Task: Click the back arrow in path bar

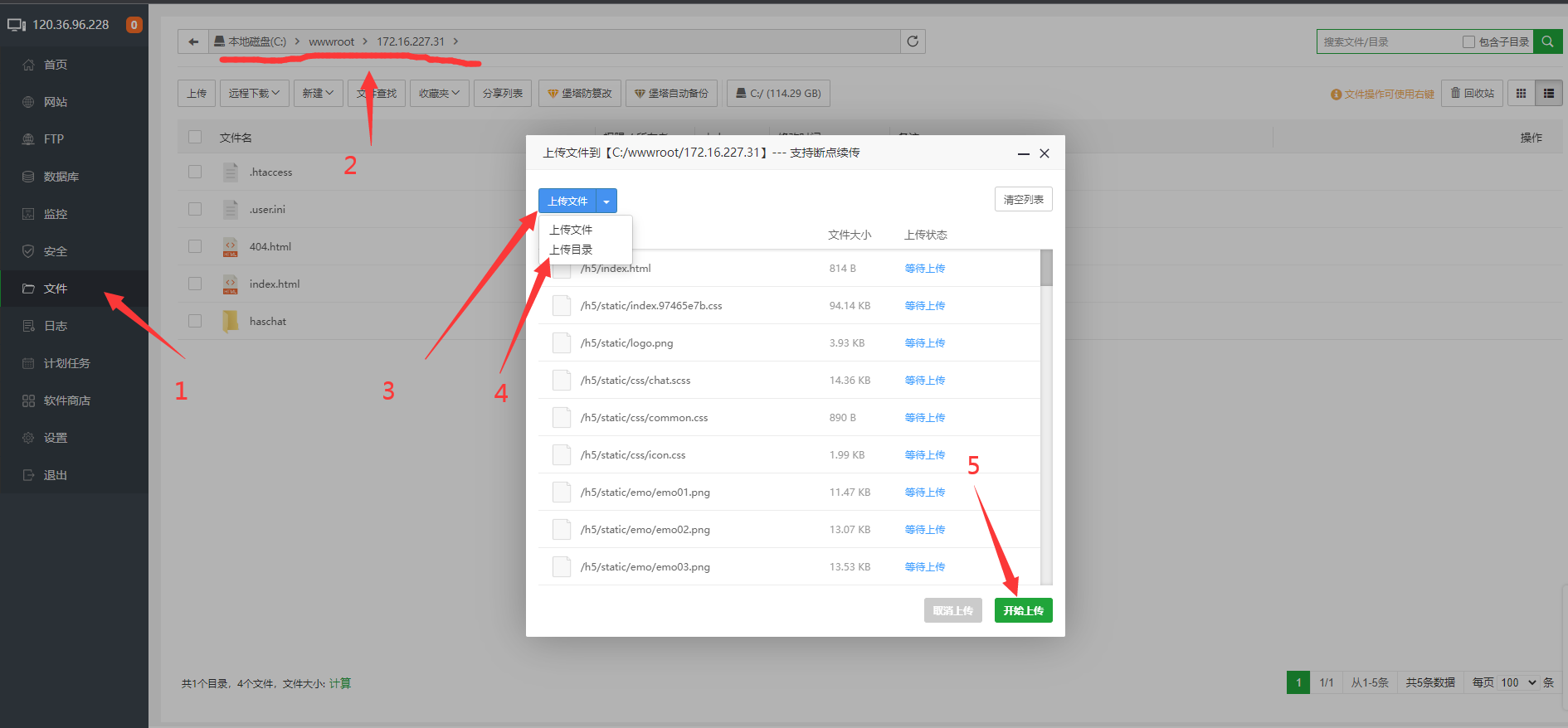Action: click(x=193, y=41)
